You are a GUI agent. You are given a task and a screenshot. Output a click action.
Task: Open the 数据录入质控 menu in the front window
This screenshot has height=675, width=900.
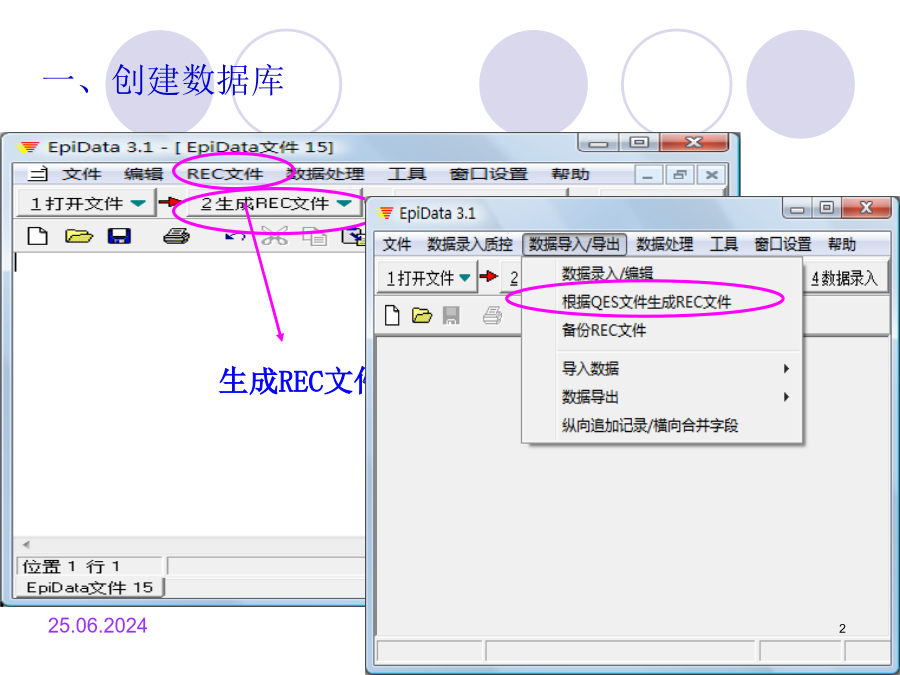470,245
